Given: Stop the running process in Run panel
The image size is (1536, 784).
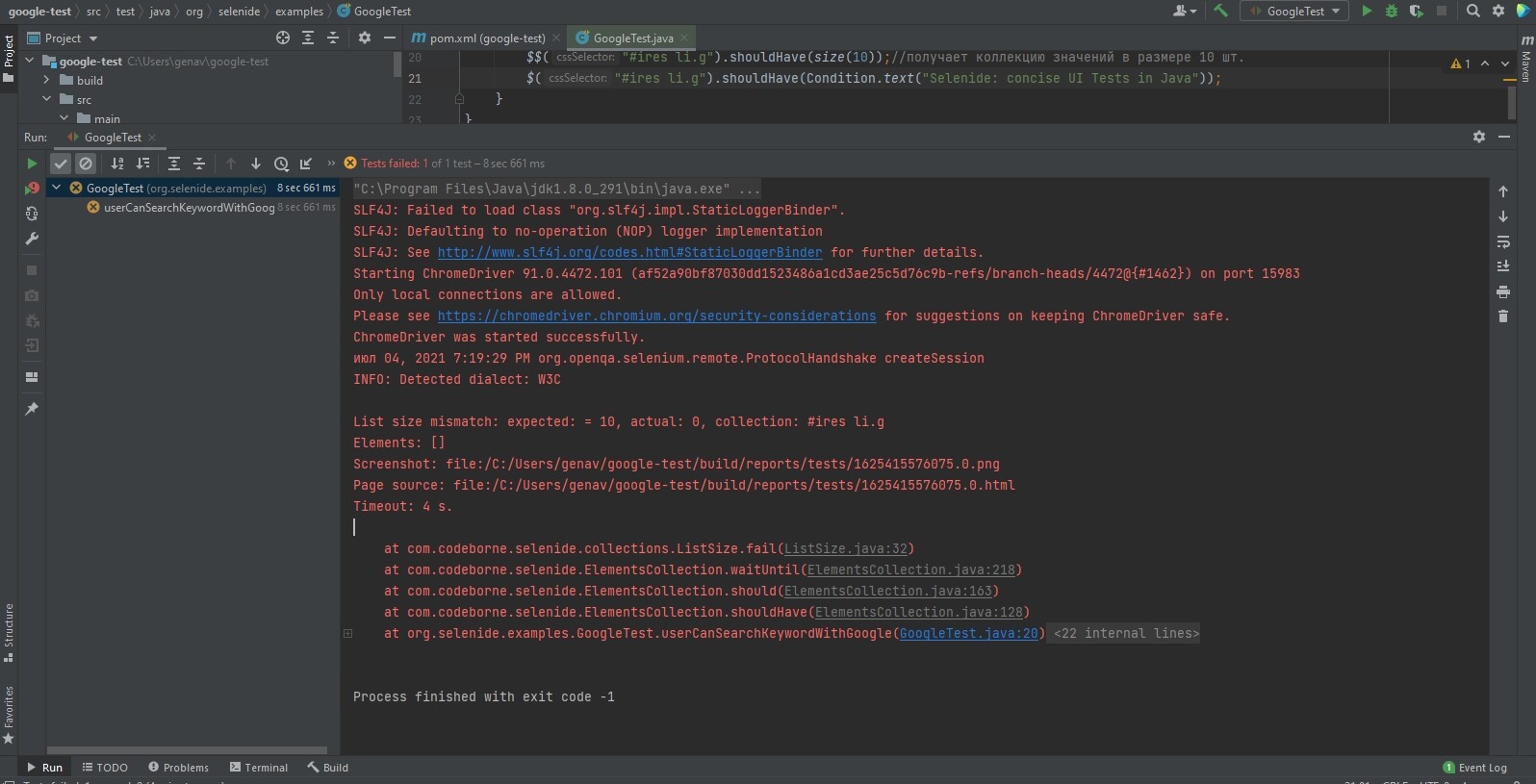Looking at the screenshot, I should tap(32, 270).
